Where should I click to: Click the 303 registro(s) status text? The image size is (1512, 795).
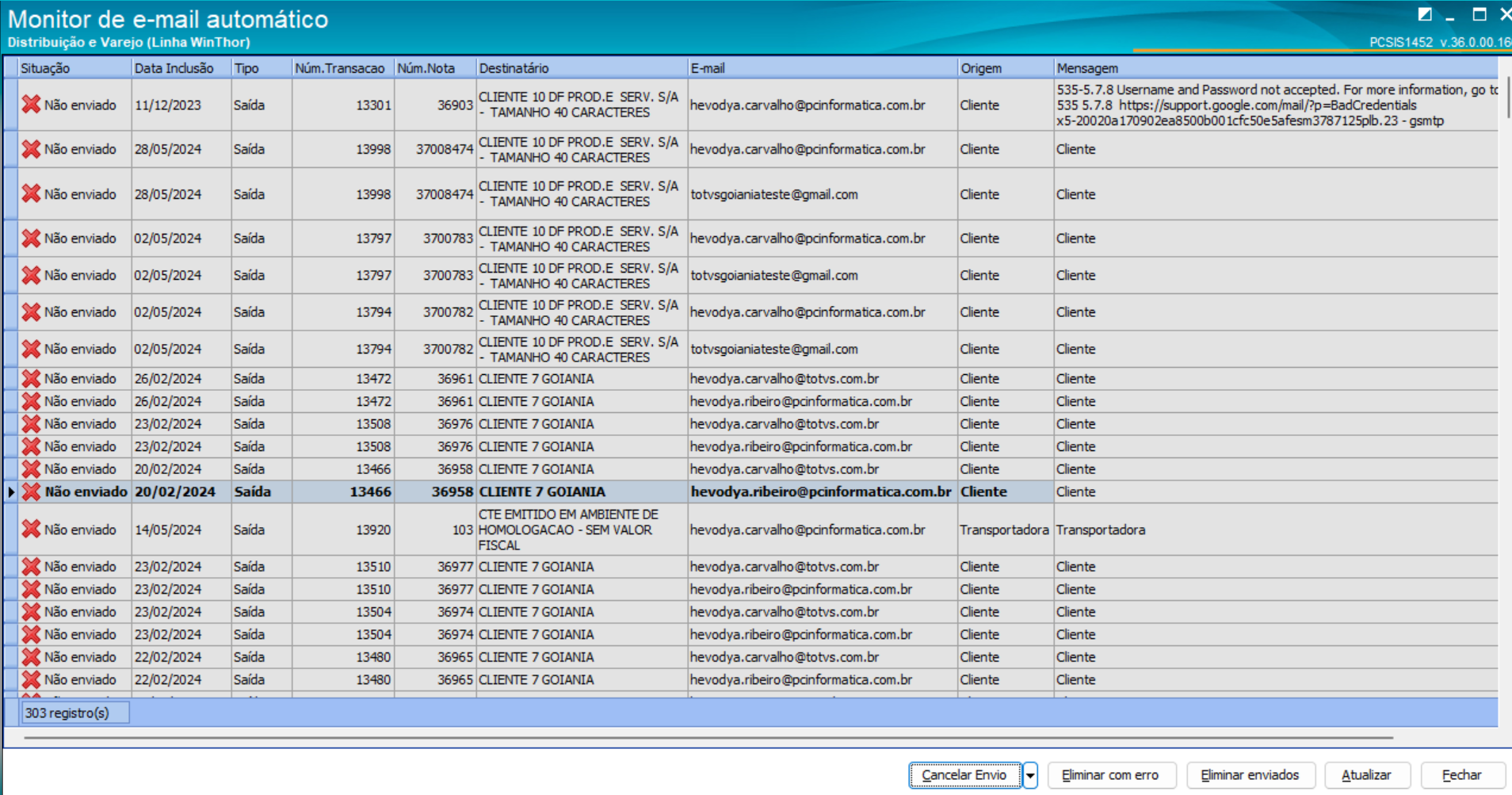tap(67, 713)
